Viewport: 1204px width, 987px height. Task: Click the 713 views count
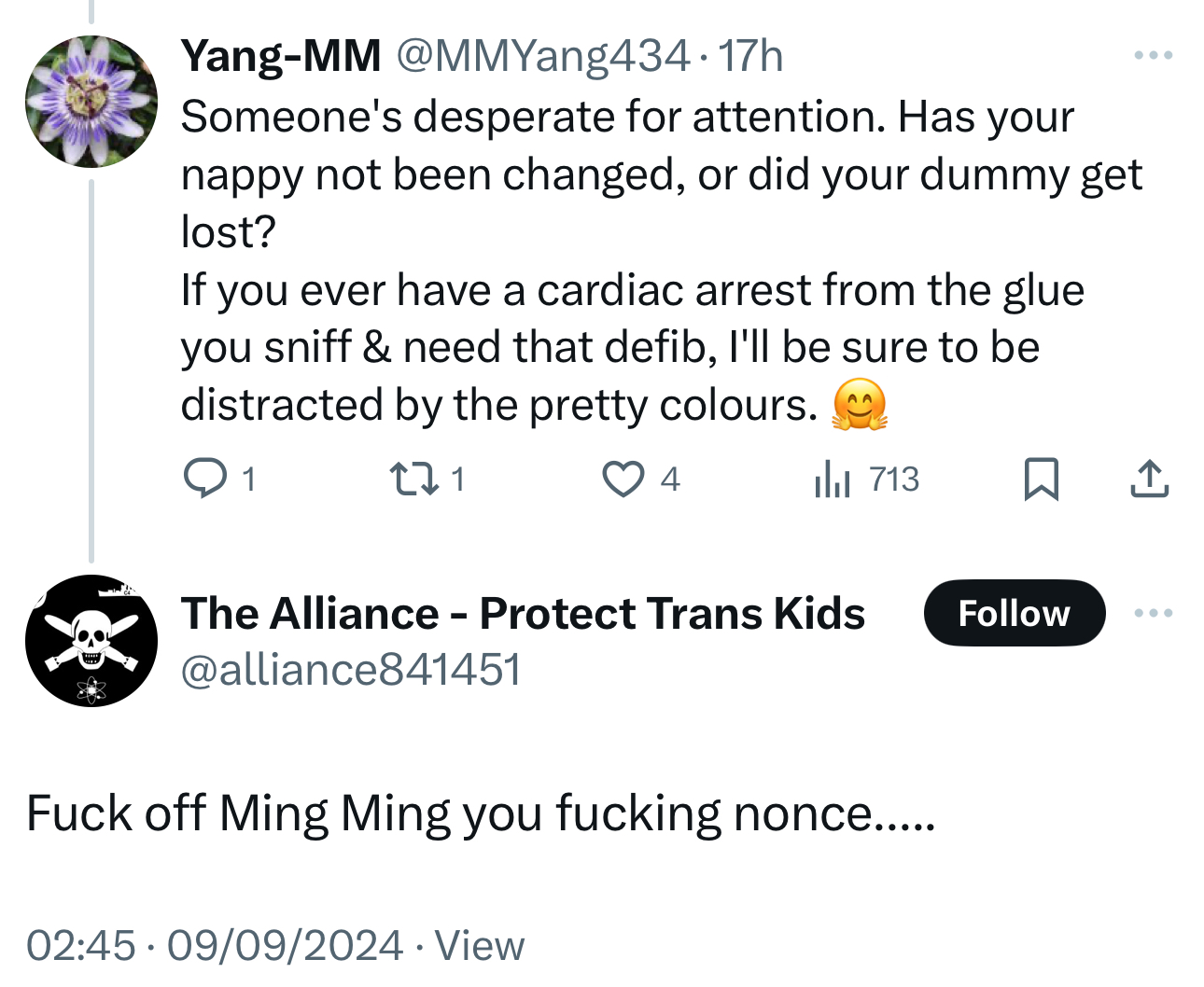[x=894, y=480]
